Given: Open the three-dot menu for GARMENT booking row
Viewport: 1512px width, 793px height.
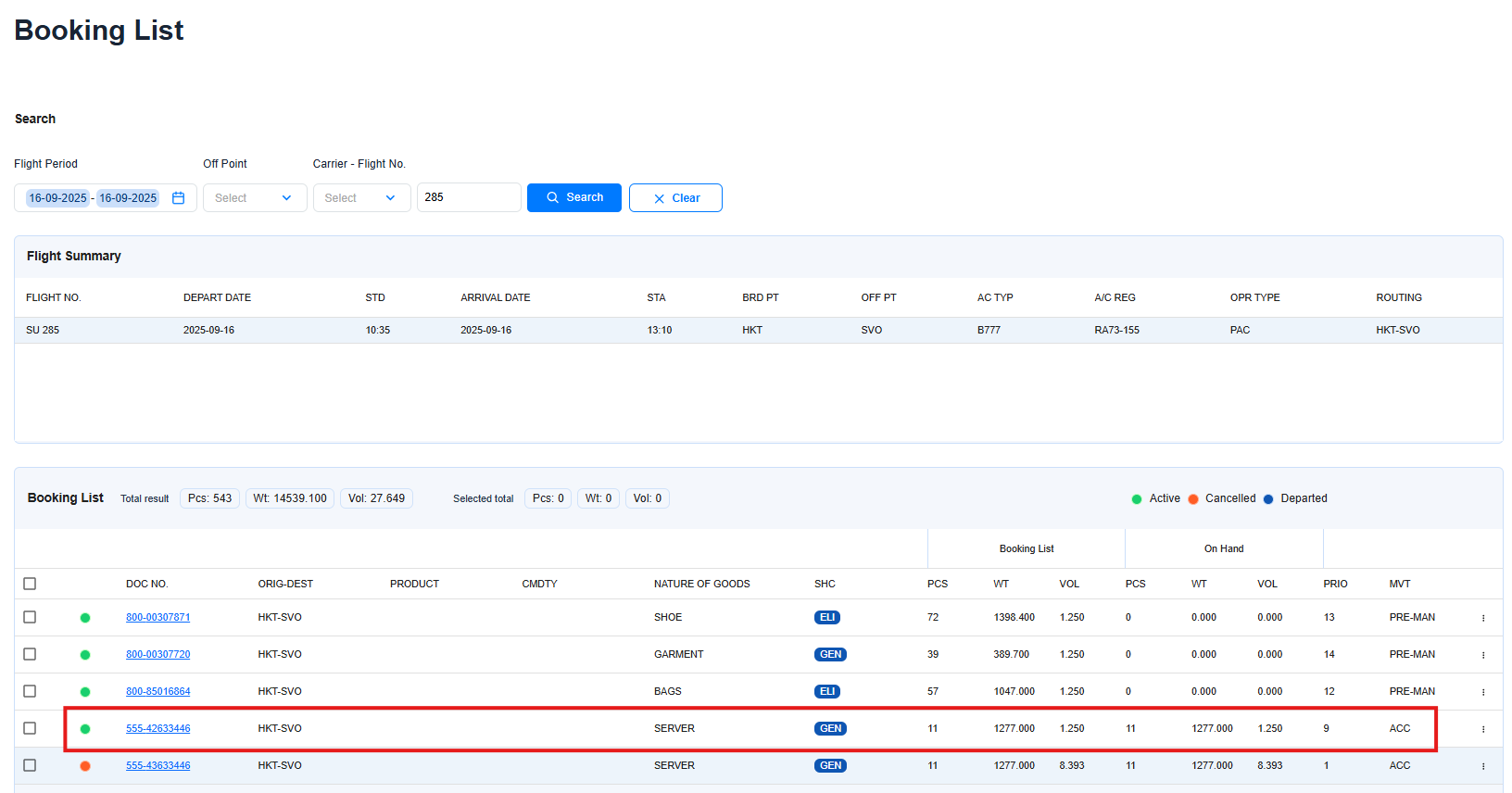Looking at the screenshot, I should tap(1483, 655).
